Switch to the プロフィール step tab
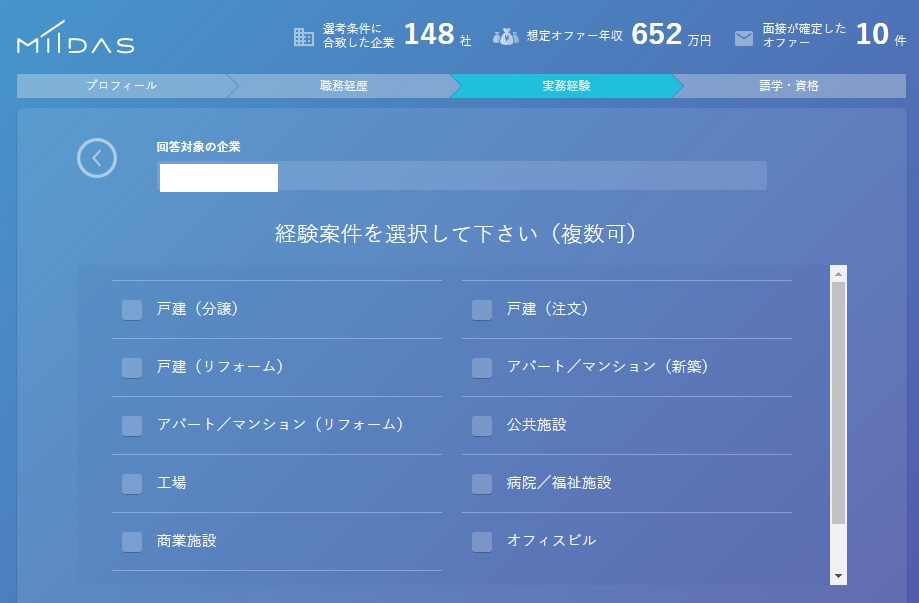Viewport: 919px width, 603px height. (x=122, y=86)
